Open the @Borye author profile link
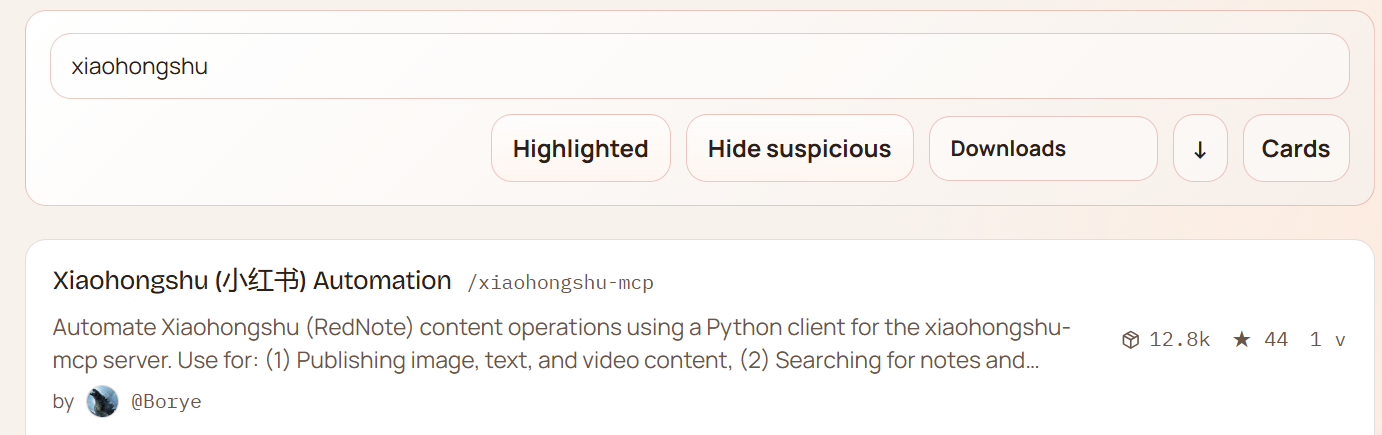Screen dimensions: 1382x435 click(x=166, y=402)
